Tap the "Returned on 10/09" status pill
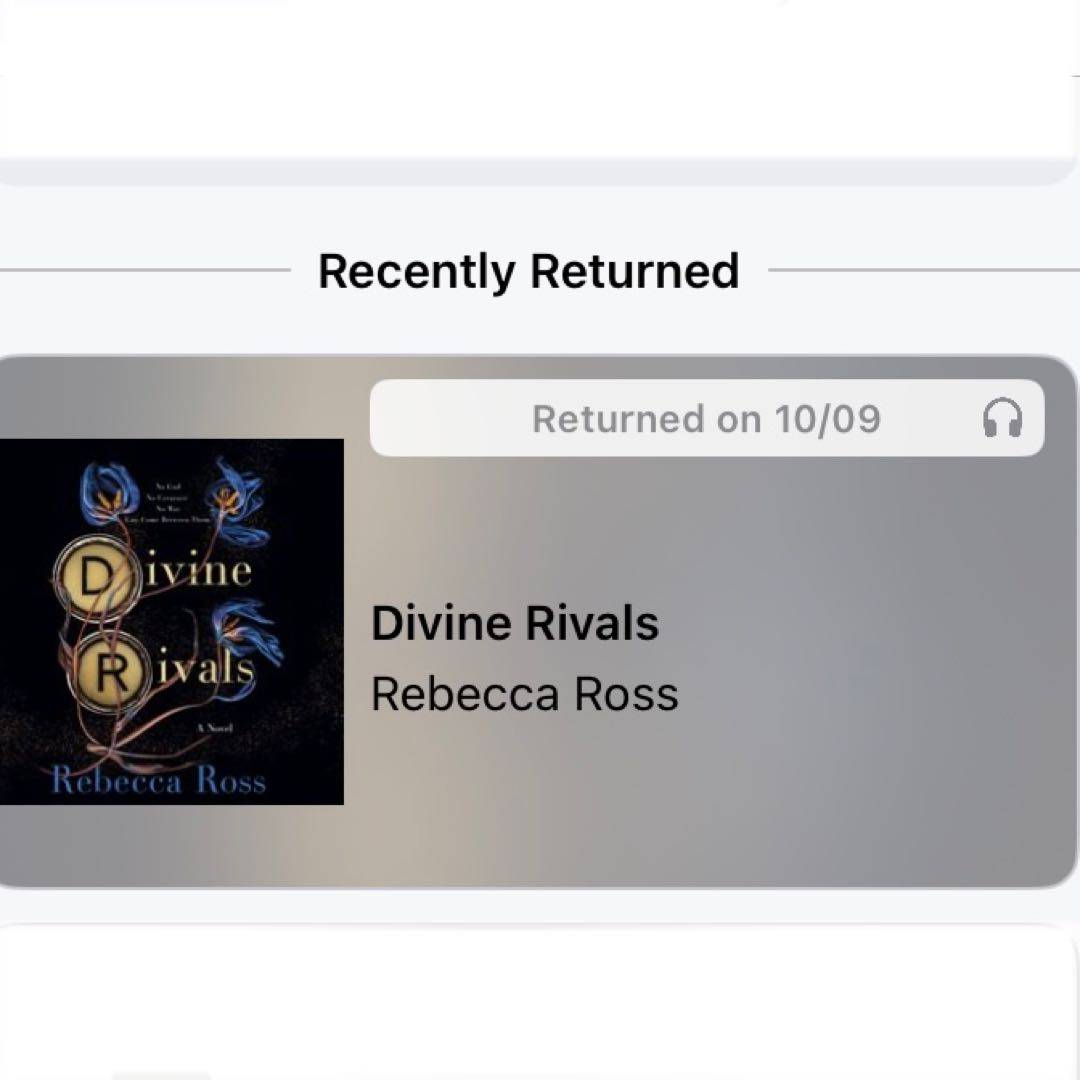This screenshot has height=1080, width=1080. (x=707, y=417)
